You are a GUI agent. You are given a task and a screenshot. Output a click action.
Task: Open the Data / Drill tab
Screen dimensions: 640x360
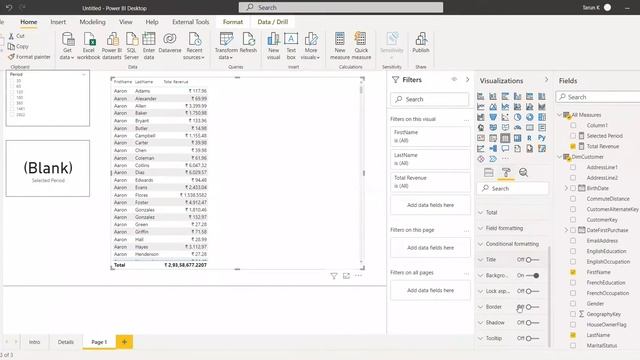[273, 22]
